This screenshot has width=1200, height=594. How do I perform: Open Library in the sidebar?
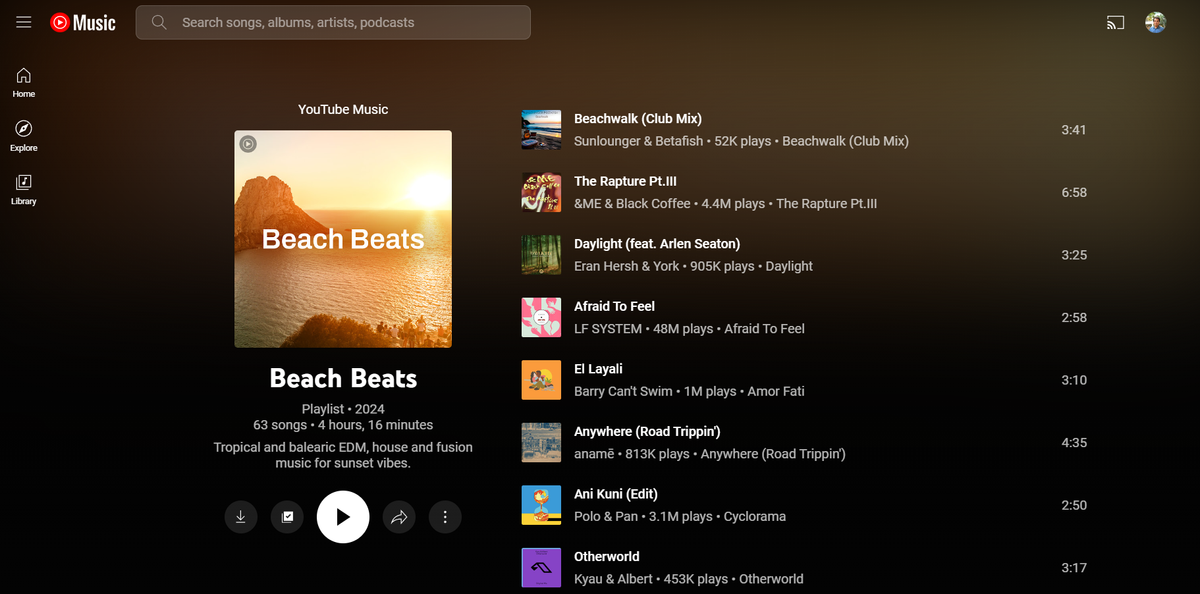click(x=24, y=190)
